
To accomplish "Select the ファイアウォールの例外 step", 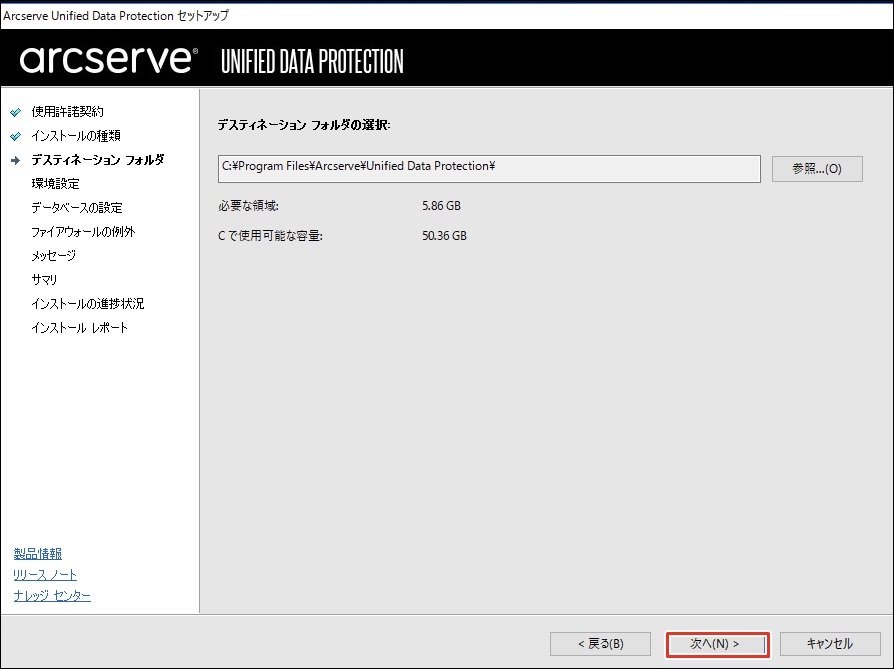I will click(x=83, y=232).
